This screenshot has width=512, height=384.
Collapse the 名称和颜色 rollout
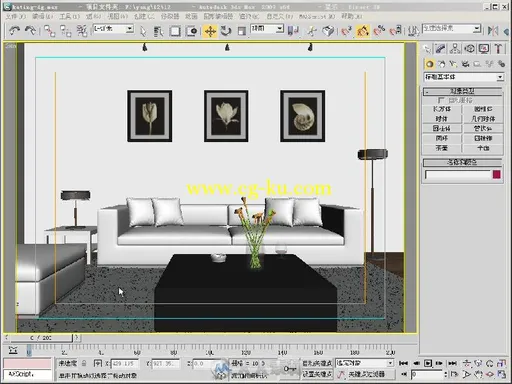463,162
